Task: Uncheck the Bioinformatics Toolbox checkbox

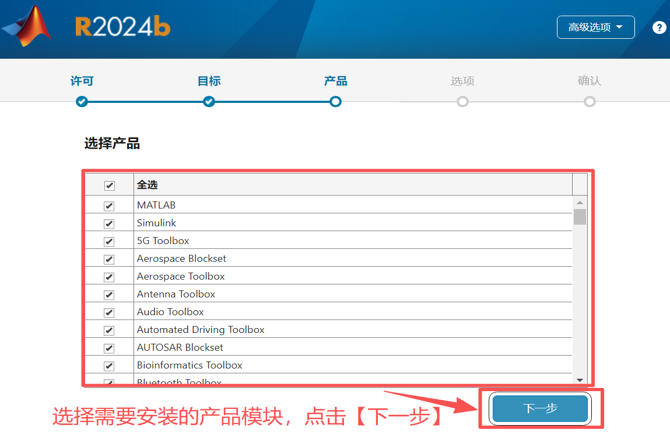Action: [109, 366]
